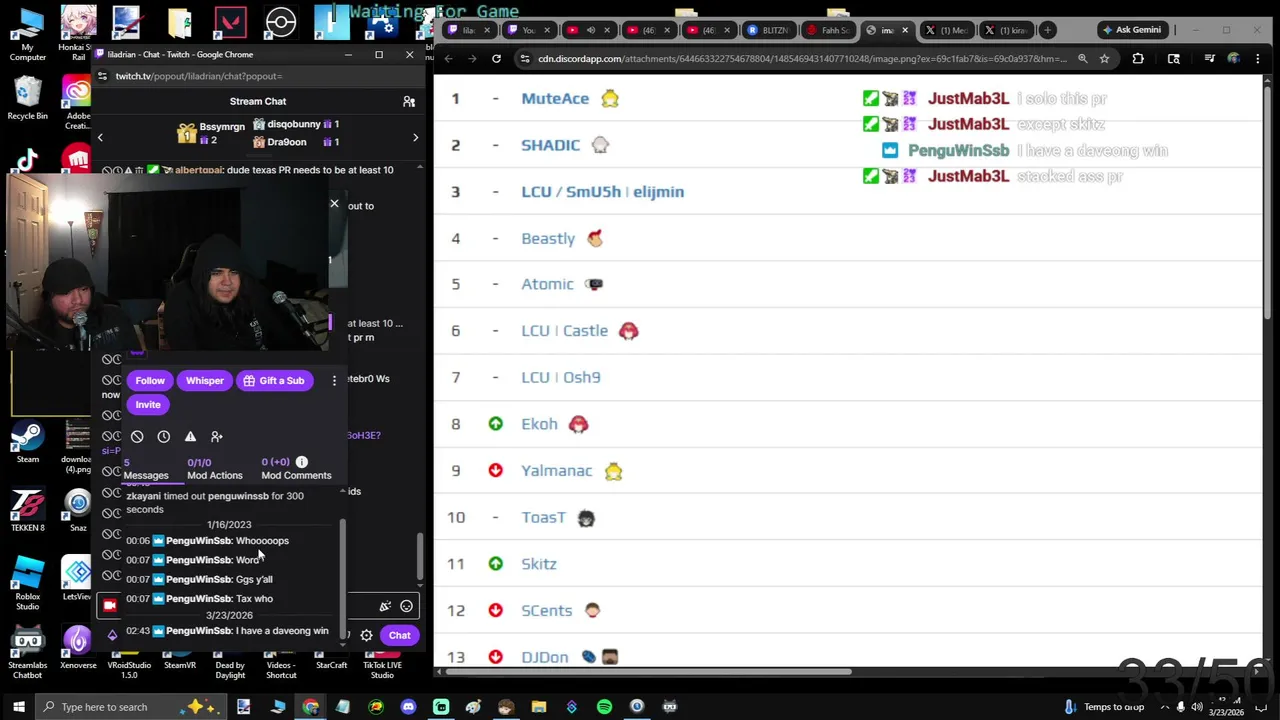Viewport: 1280px width, 720px height.
Task: Click the 'I have a daveong win' log message
Action: (228, 631)
